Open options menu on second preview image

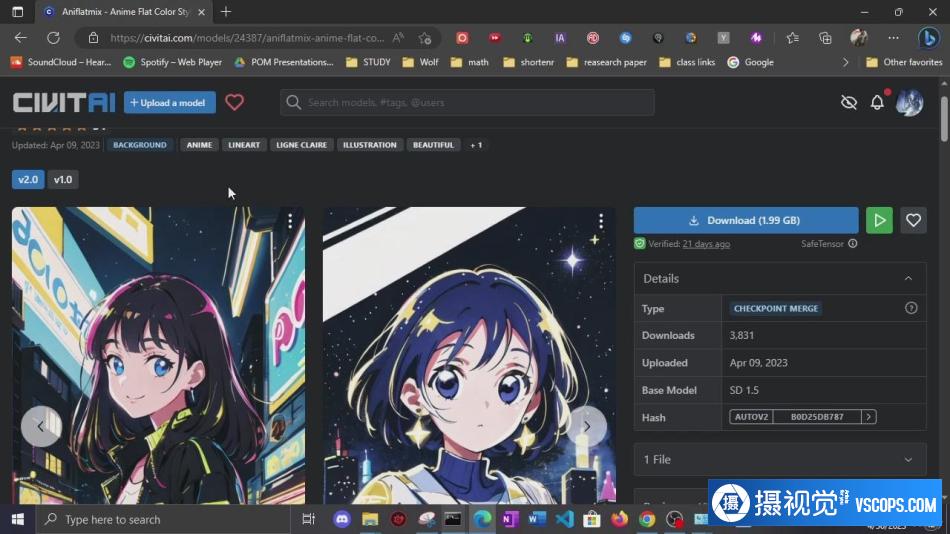coord(601,221)
